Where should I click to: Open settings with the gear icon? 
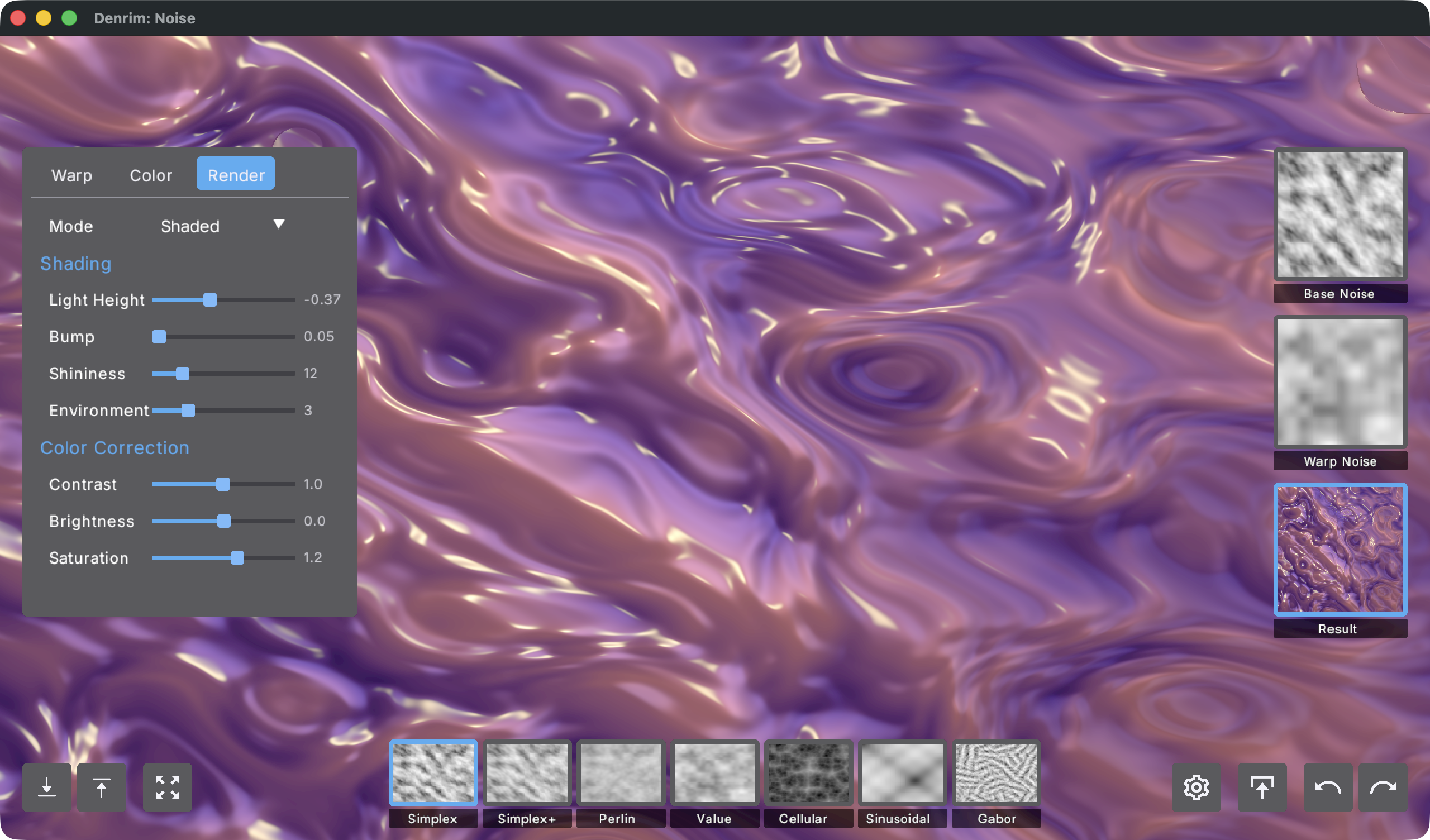pos(1196,787)
